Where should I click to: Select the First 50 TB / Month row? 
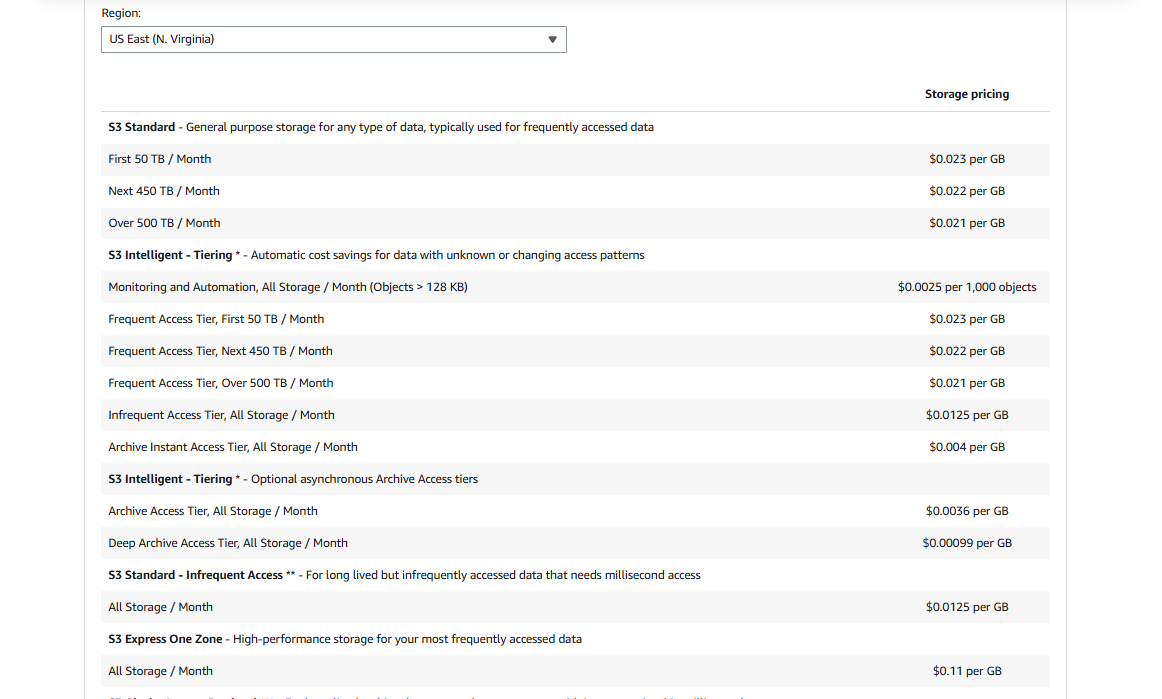point(575,159)
